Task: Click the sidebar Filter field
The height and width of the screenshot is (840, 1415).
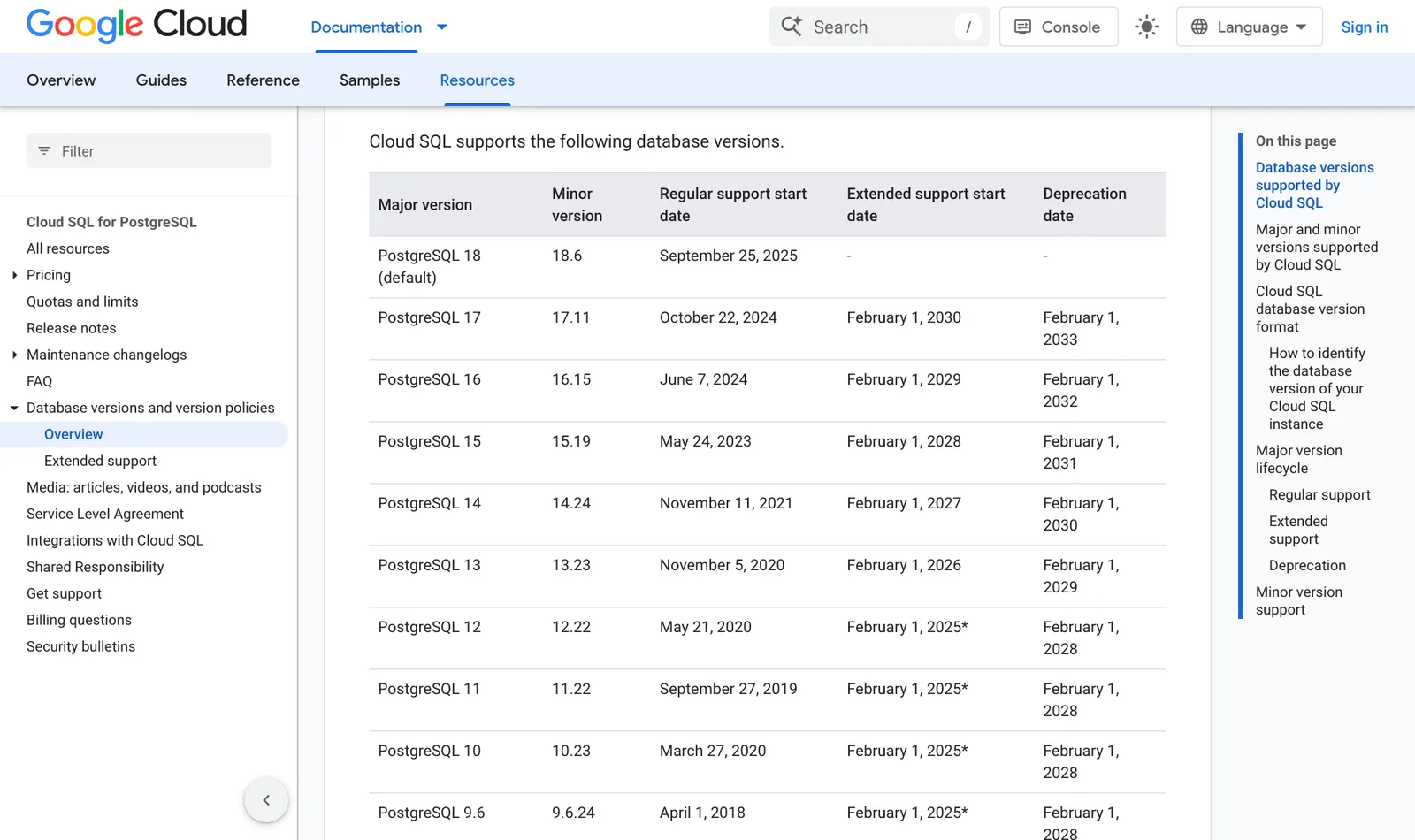Action: (149, 151)
